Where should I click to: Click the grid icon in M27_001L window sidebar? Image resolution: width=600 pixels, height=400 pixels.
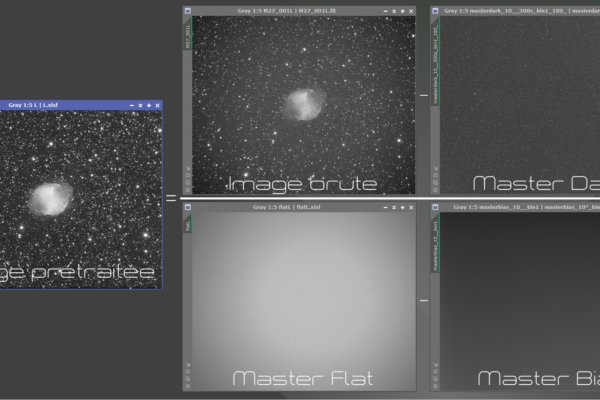[x=188, y=175]
